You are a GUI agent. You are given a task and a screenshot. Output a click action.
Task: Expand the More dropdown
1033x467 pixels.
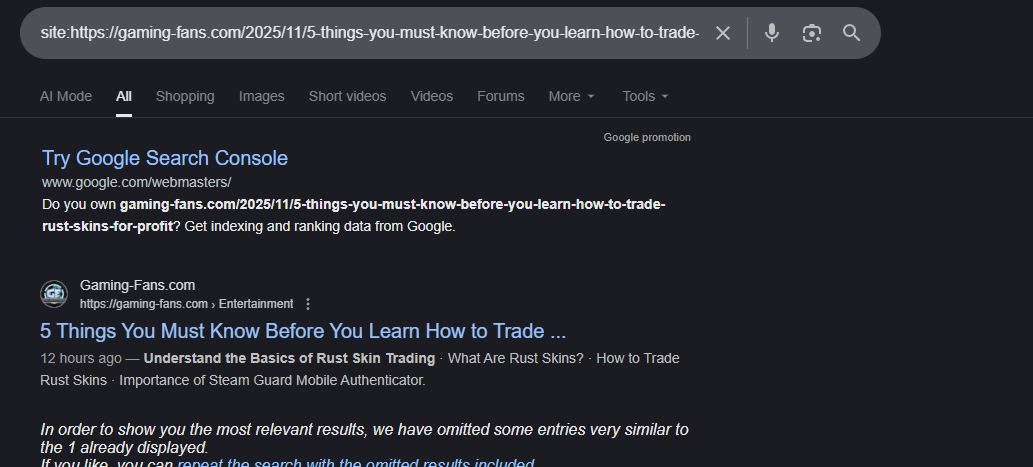pyautogui.click(x=572, y=96)
